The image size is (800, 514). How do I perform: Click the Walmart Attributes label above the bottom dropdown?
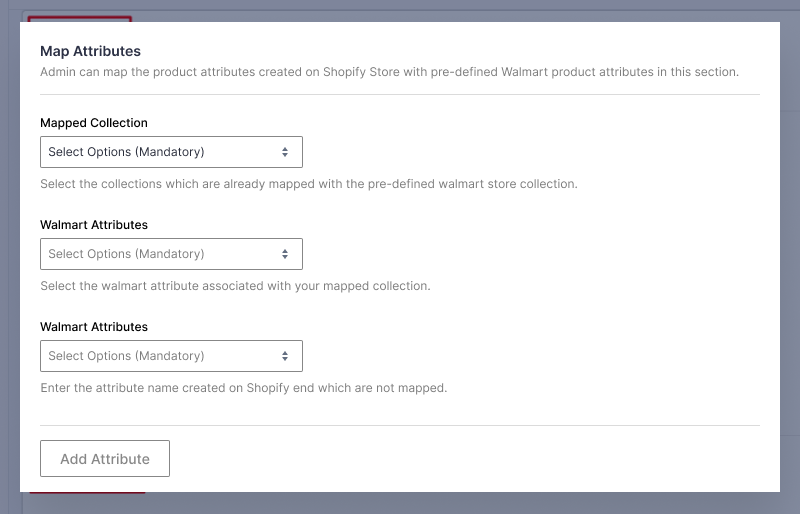(x=94, y=327)
